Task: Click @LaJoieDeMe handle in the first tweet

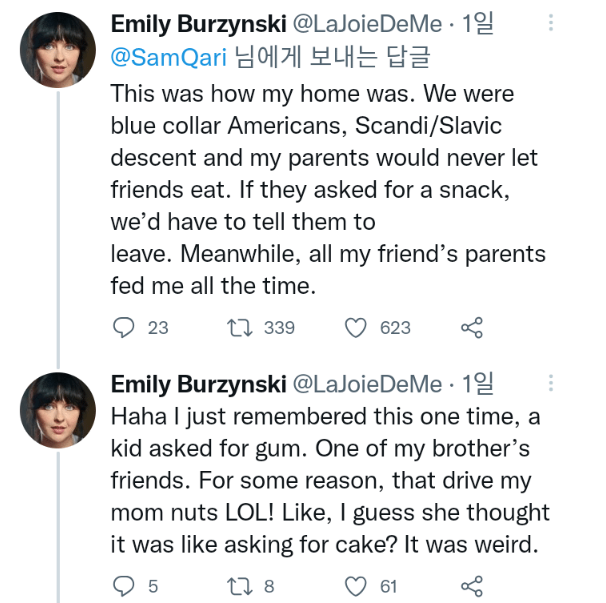Action: coord(365,24)
